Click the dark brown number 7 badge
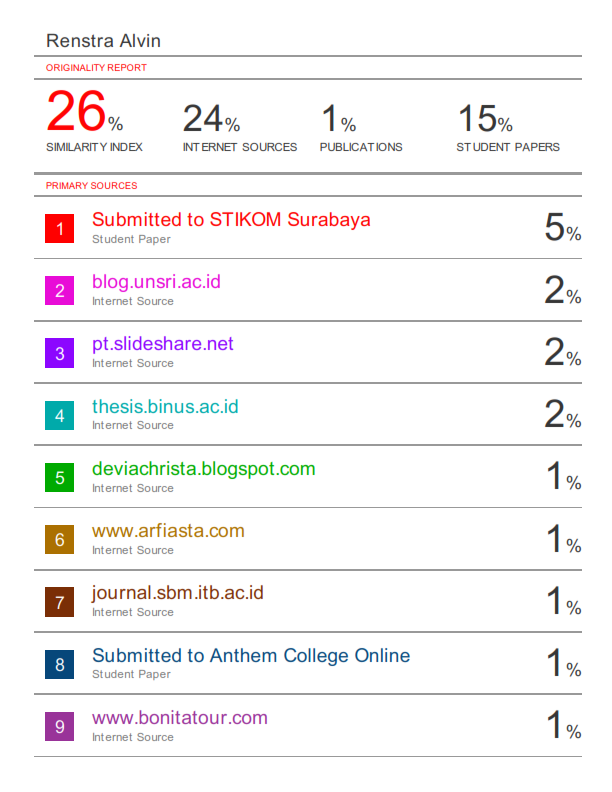 60,602
